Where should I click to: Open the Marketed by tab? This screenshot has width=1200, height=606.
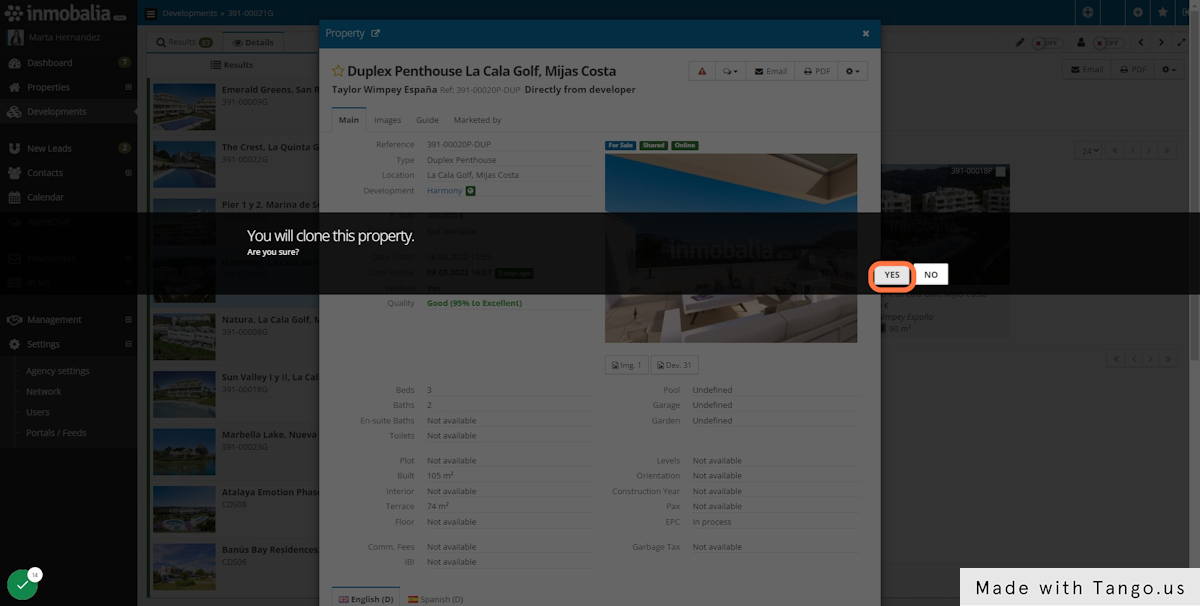[x=477, y=120]
